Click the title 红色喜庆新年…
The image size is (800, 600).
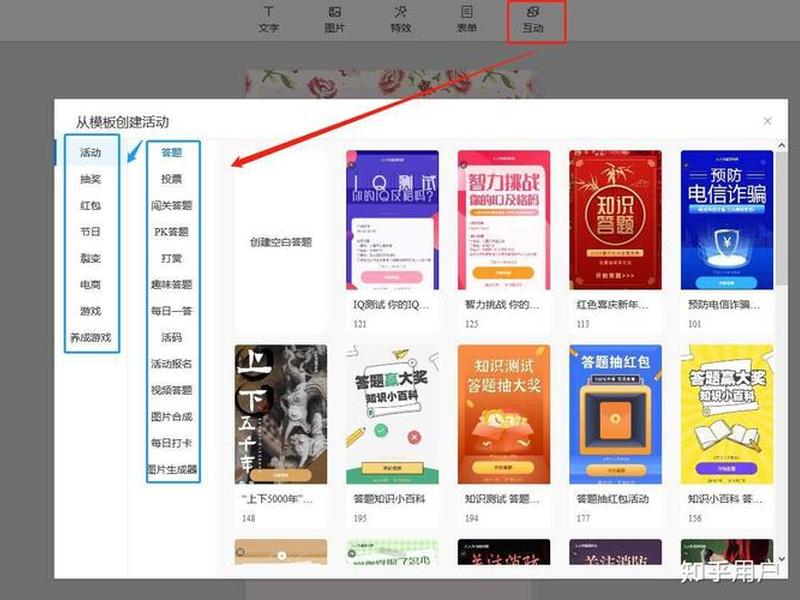click(x=613, y=305)
